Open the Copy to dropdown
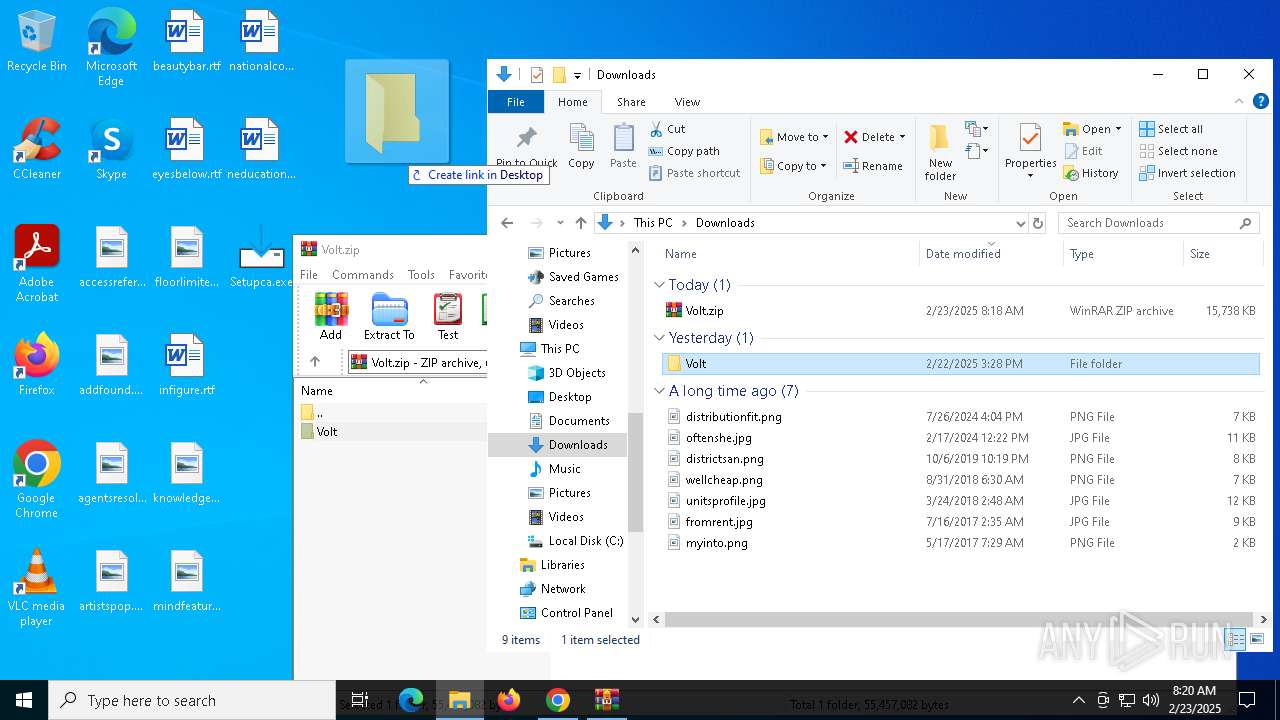 [794, 166]
